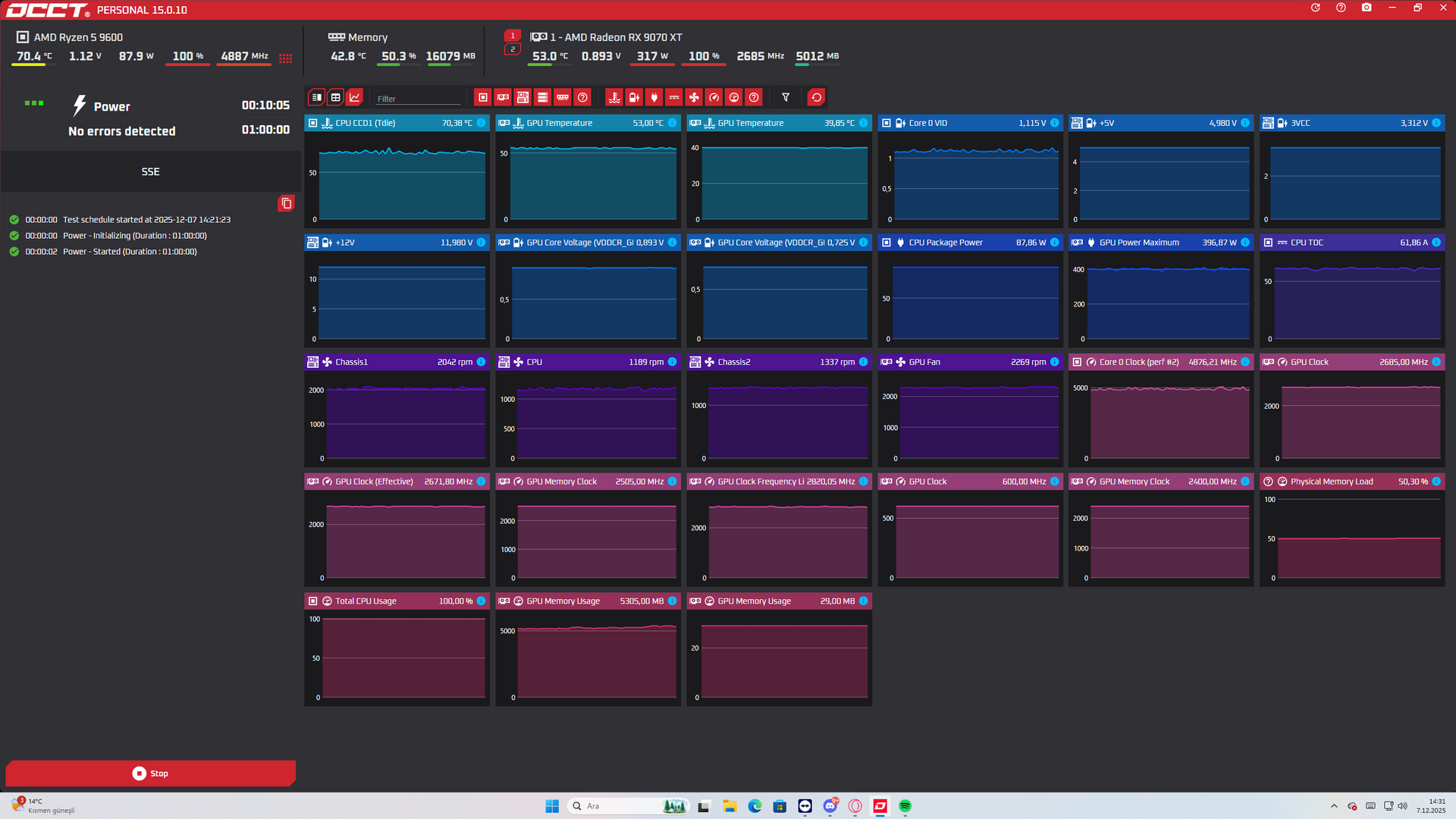Switch to the side panel list view
Viewport: 1456px width, 819px height.
pyautogui.click(x=316, y=97)
